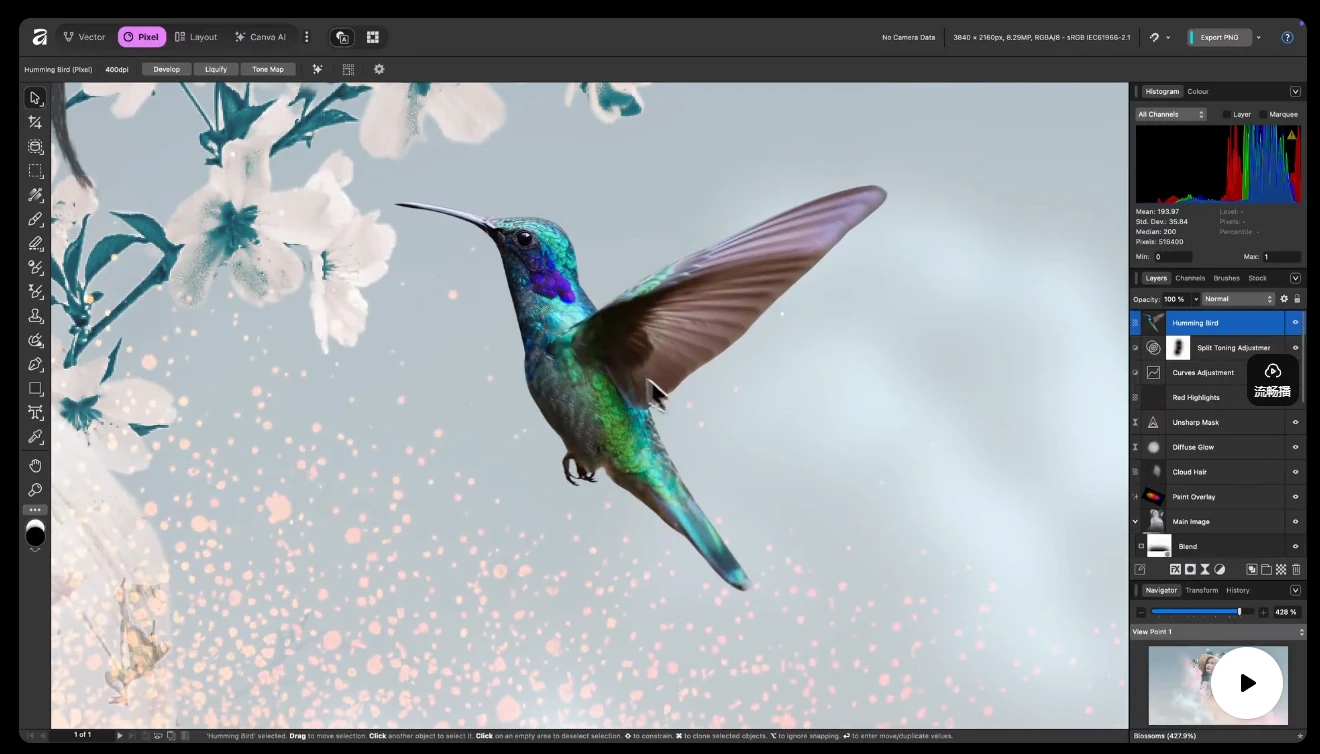This screenshot has height=754, width=1320.
Task: Switch to the Colour tab
Action: pyautogui.click(x=1198, y=91)
